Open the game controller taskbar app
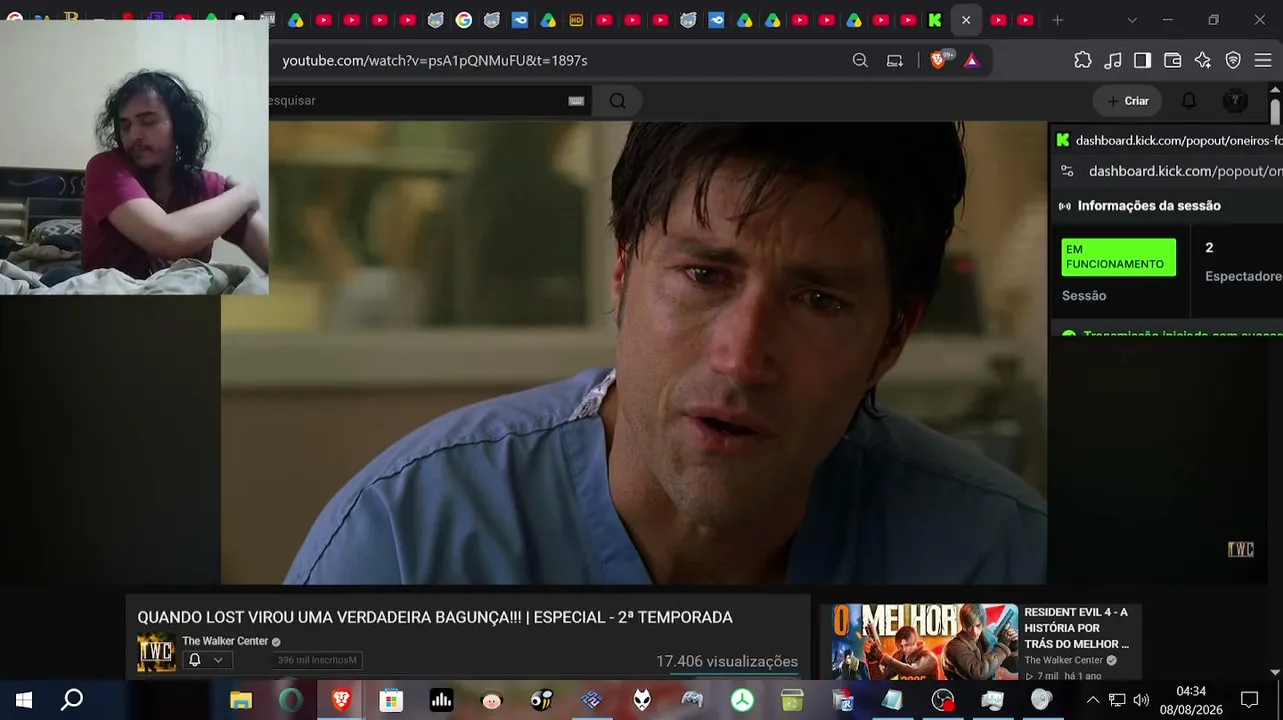Viewport: 1283px width, 720px height. (x=692, y=700)
